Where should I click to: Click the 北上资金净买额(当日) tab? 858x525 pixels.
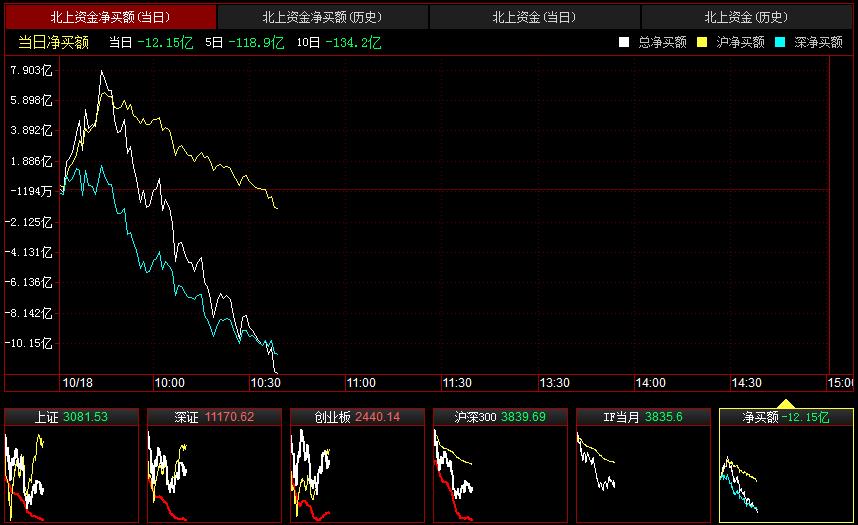pos(110,17)
